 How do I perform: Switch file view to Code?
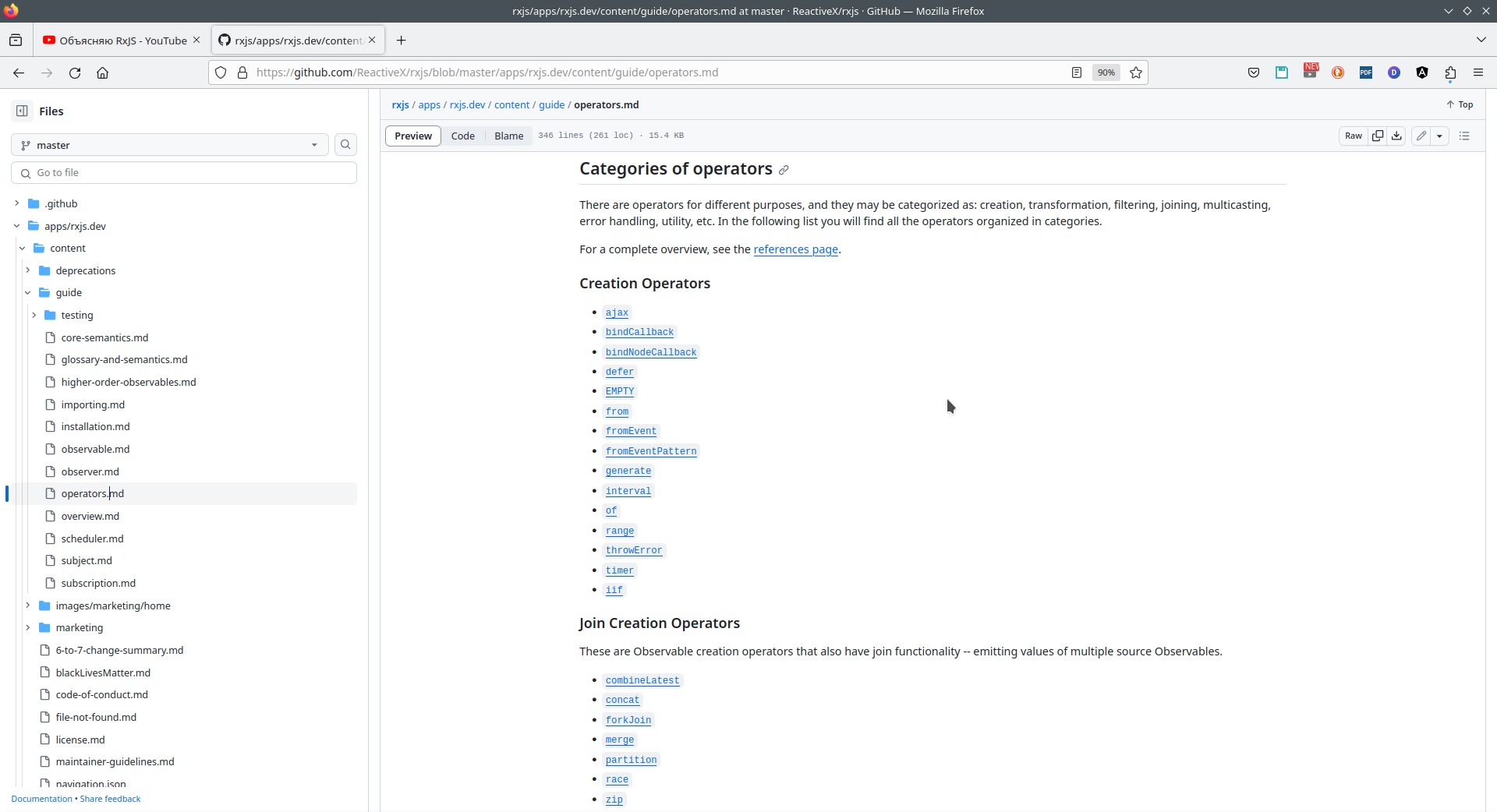(462, 136)
